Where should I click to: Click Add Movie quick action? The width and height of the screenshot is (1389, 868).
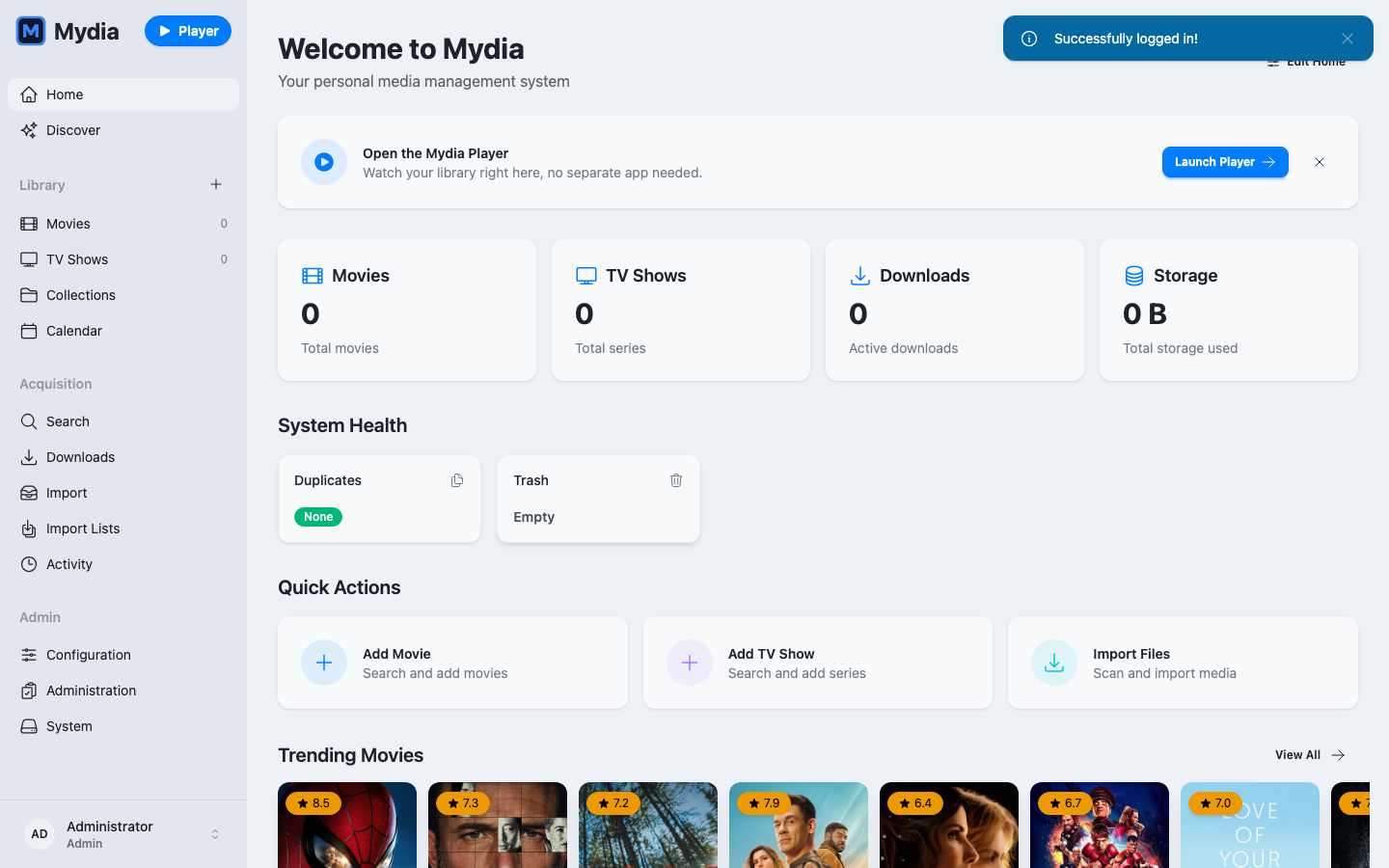(x=452, y=663)
